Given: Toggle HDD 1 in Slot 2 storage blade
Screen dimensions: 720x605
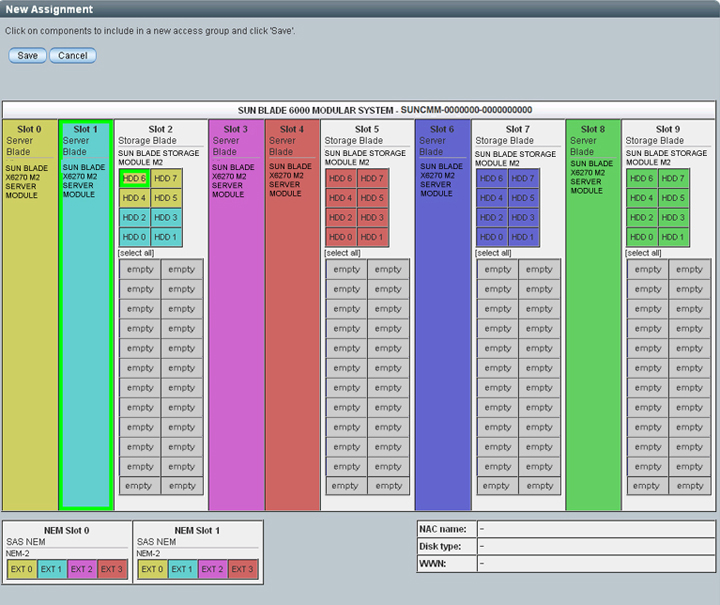Looking at the screenshot, I should click(x=166, y=237).
